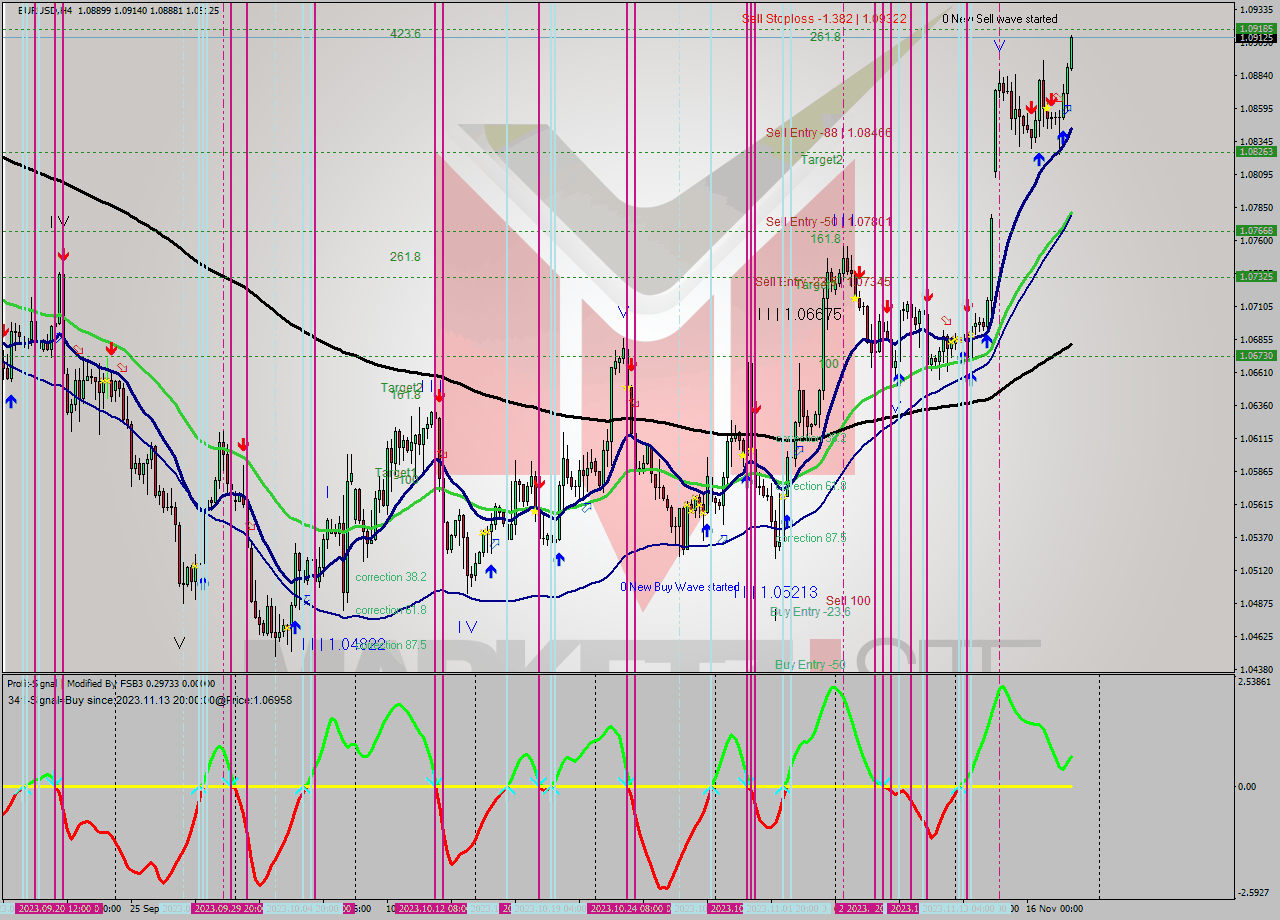Select the 2023.10.12 08:00 date marker
This screenshot has width=1280, height=920.
pos(432,908)
